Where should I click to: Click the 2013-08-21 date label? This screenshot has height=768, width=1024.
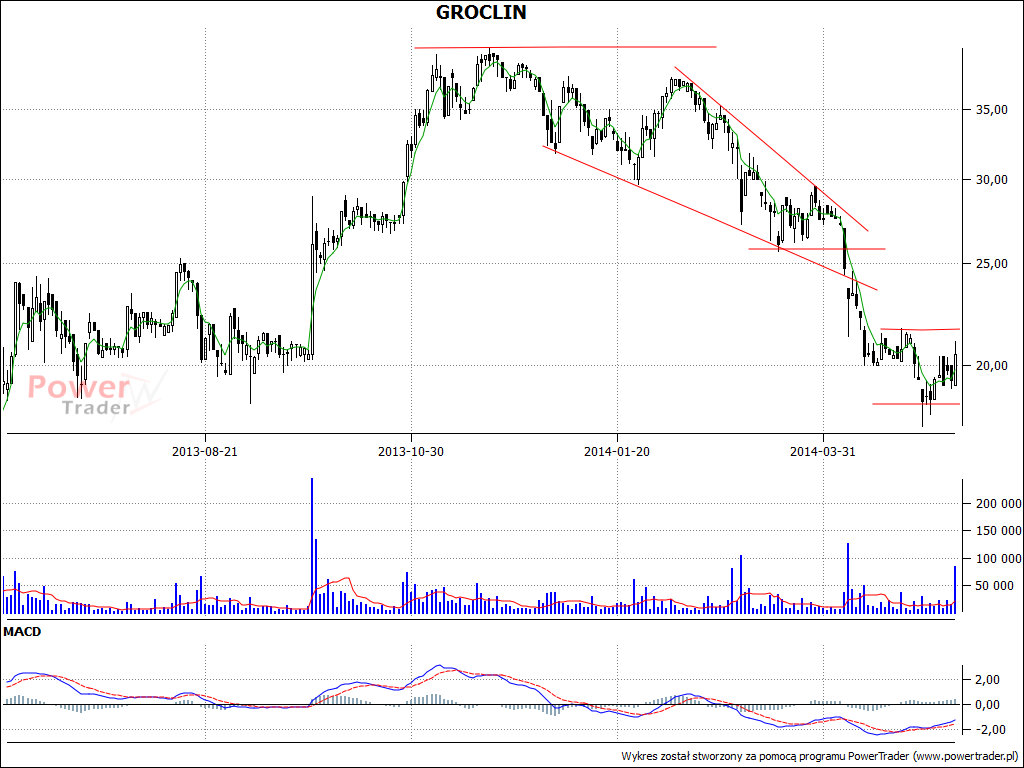[205, 451]
